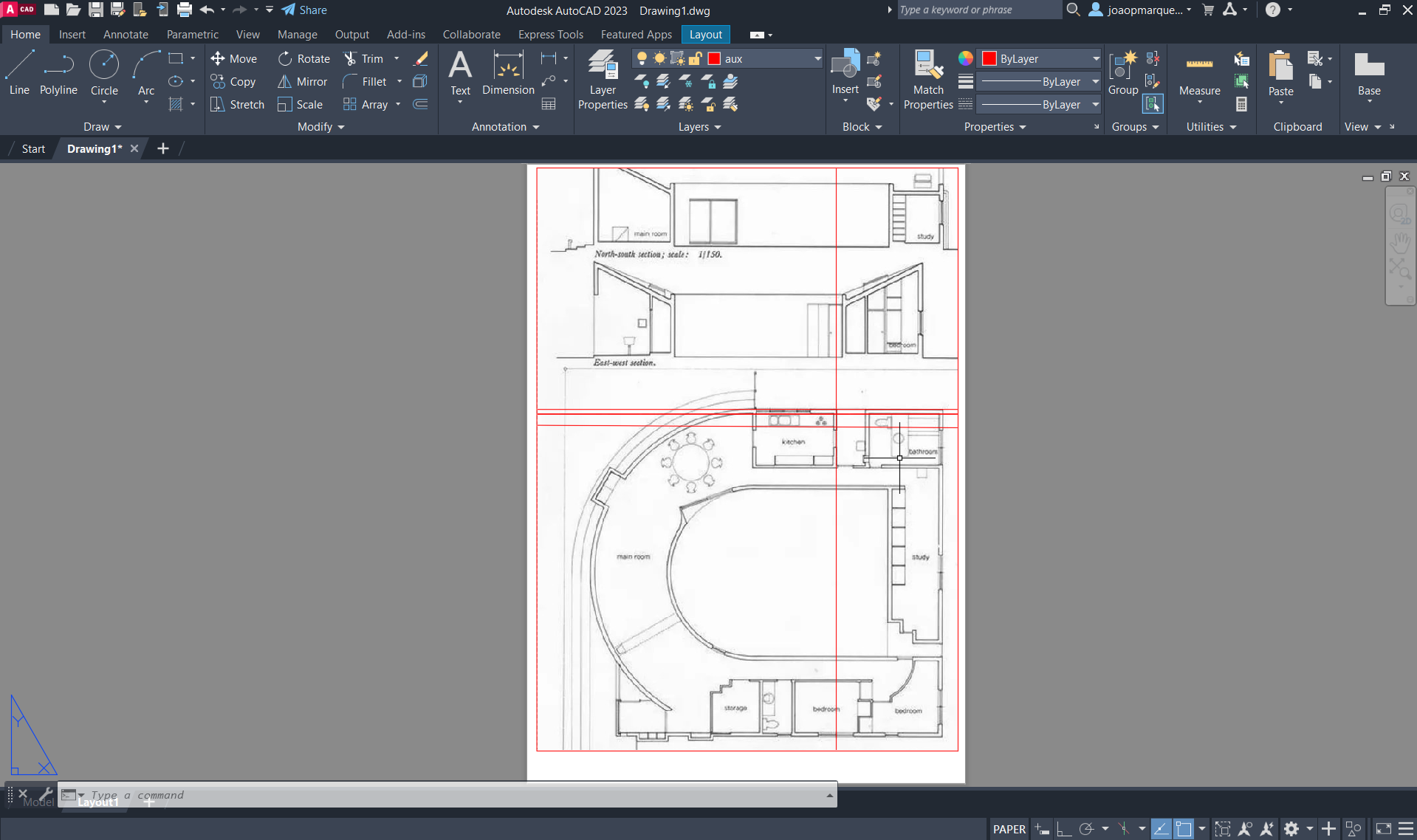
Task: Open a new drawing tab with plus
Action: 163,148
